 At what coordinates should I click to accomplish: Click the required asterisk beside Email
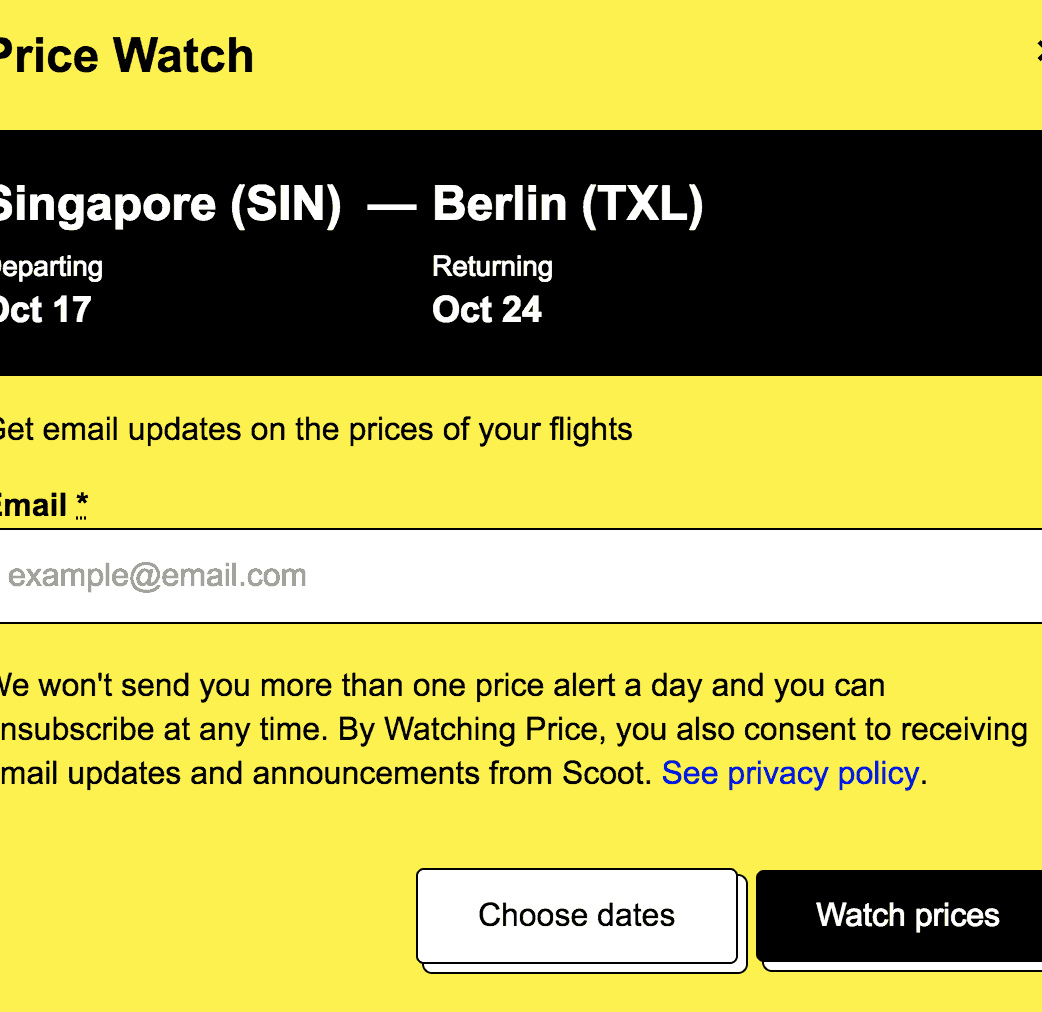[x=81, y=505]
